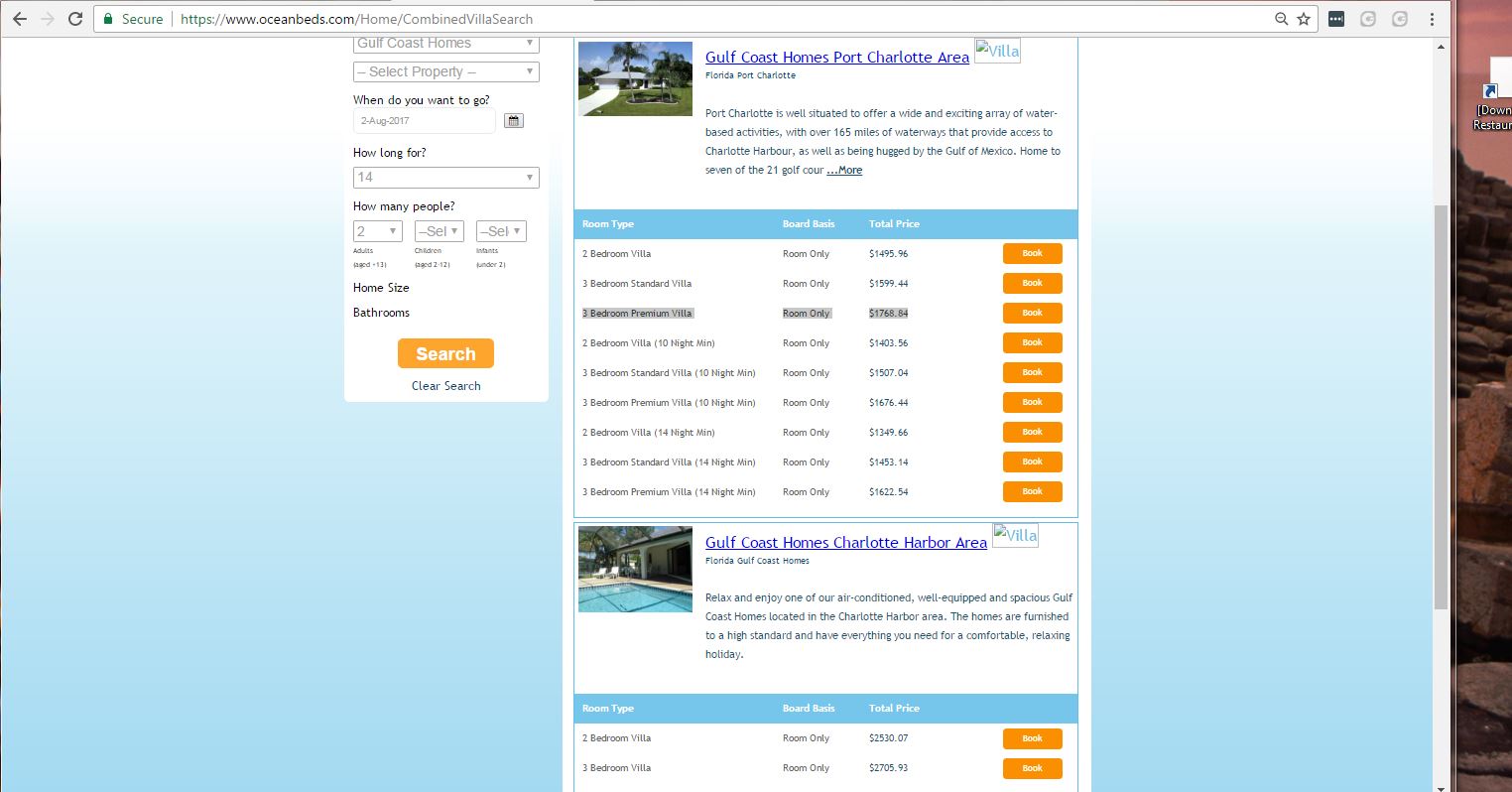Click the page scrollbar up arrow
This screenshot has height=792, width=1512.
tap(1442, 45)
